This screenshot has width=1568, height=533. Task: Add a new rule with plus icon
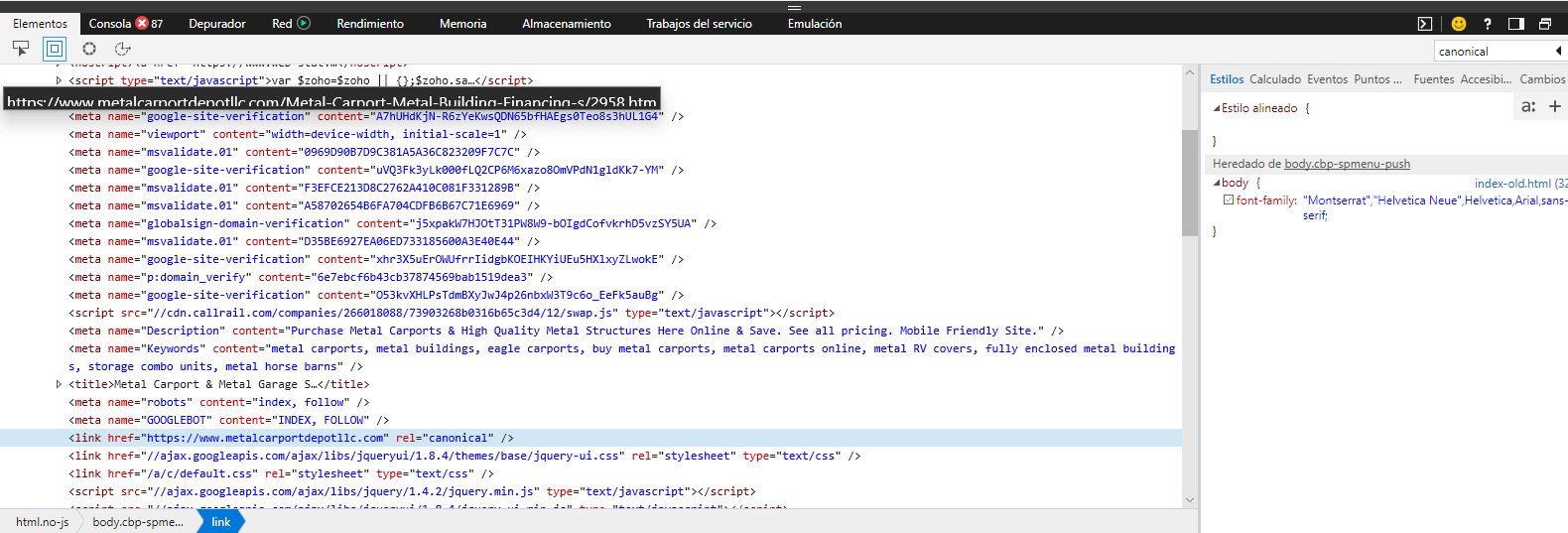click(1555, 106)
